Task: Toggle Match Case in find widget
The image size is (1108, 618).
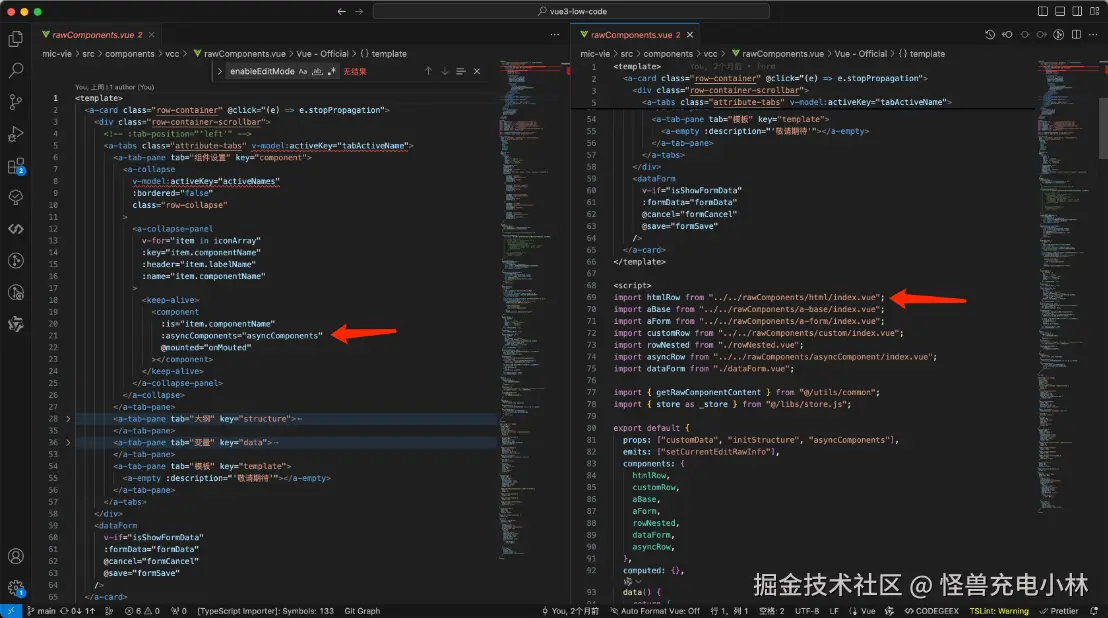Action: (303, 71)
